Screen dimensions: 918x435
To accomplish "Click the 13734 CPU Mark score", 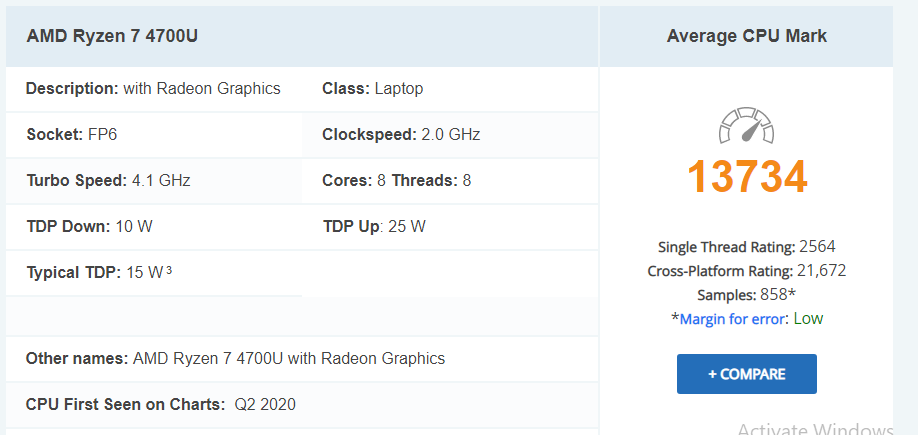I will [x=747, y=177].
